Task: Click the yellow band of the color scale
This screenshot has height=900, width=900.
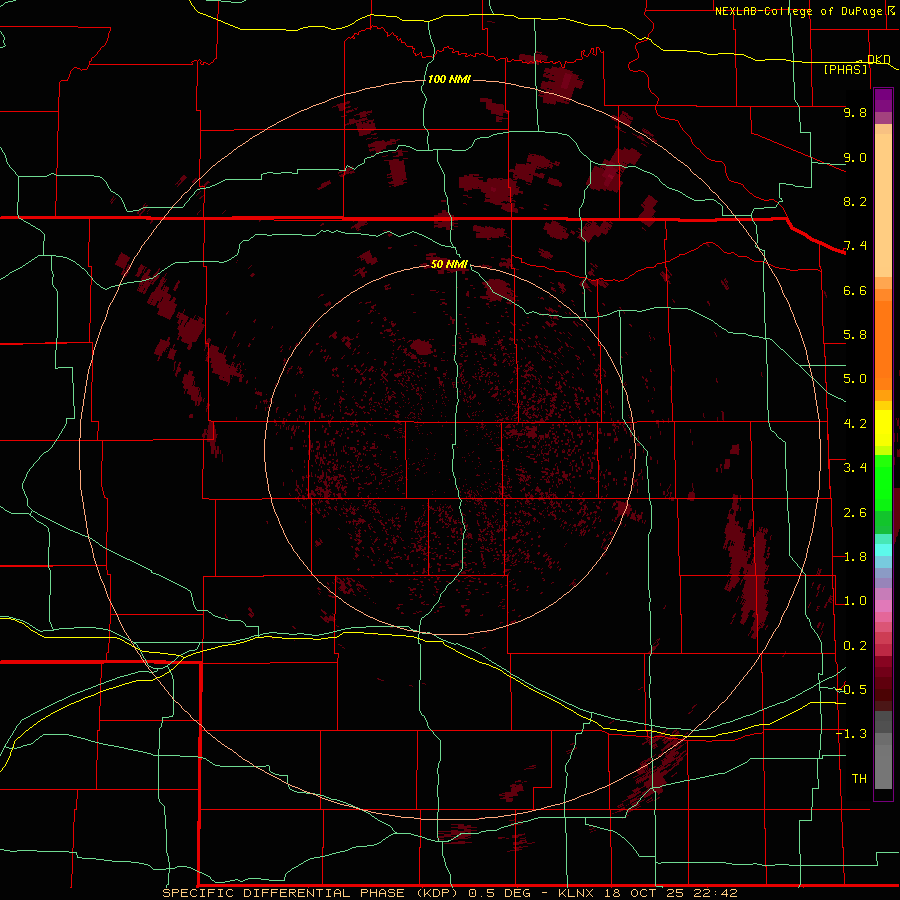Action: 883,428
